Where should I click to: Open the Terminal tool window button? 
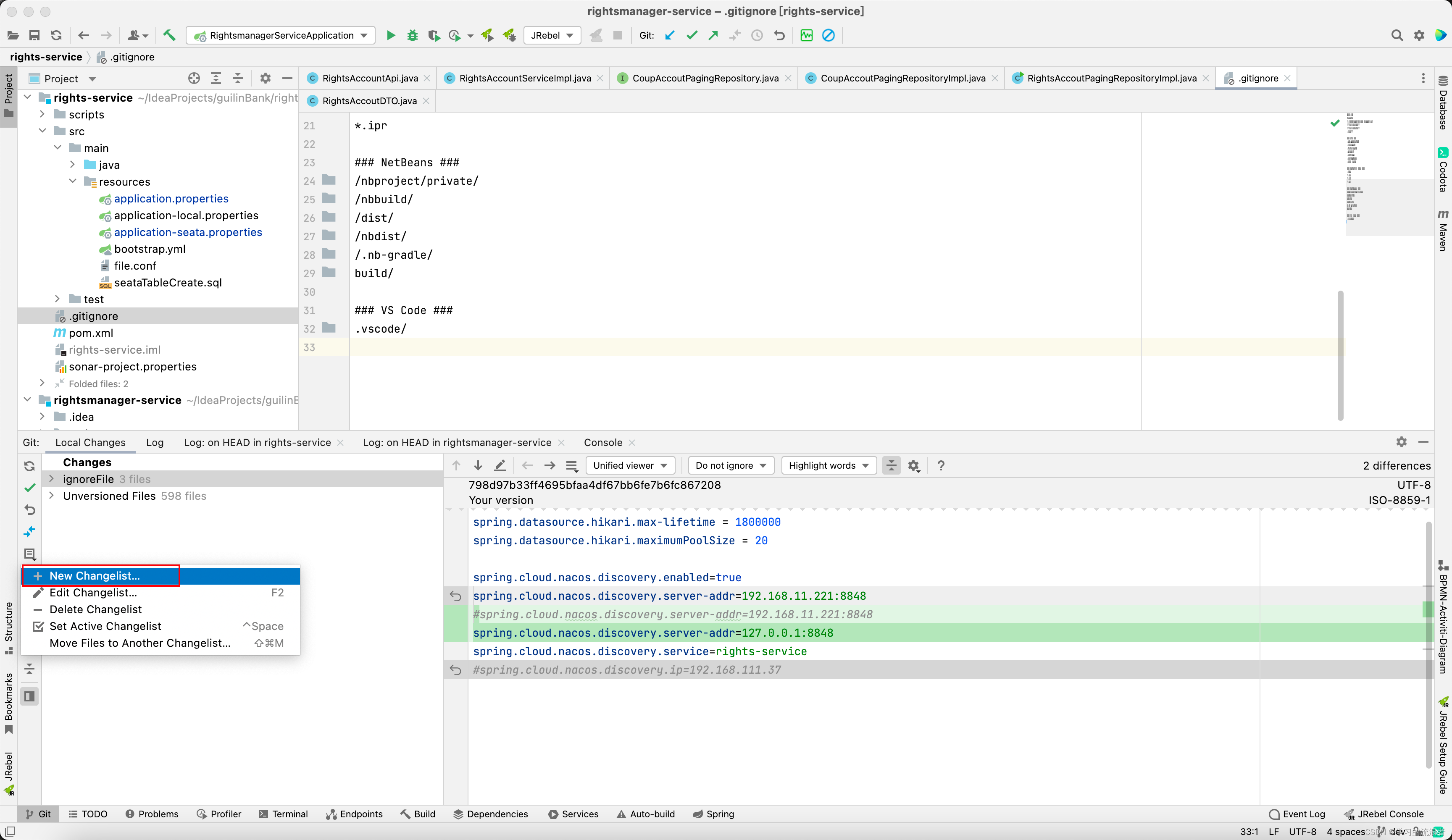pyautogui.click(x=284, y=814)
